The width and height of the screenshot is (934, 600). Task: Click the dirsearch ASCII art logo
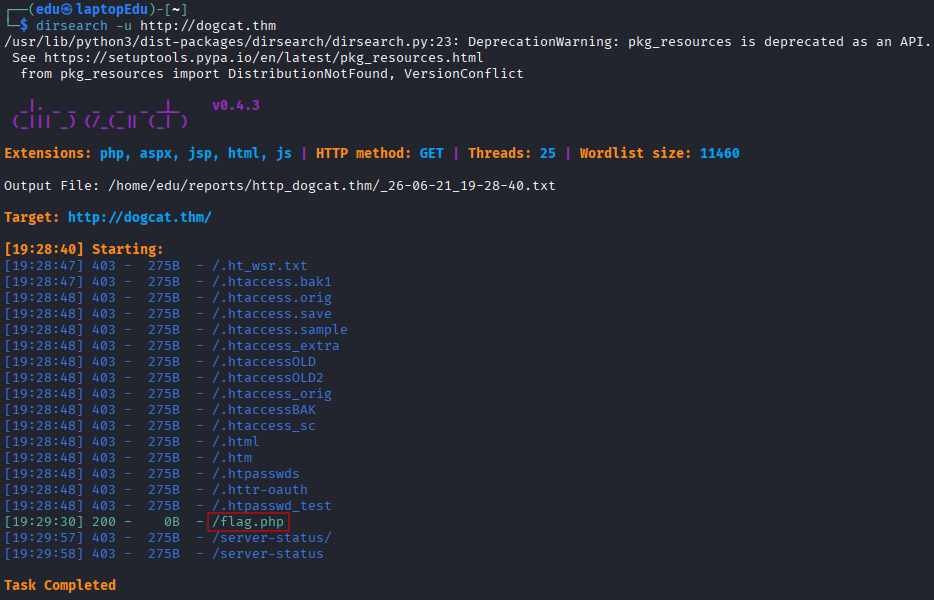pyautogui.click(x=100, y=114)
